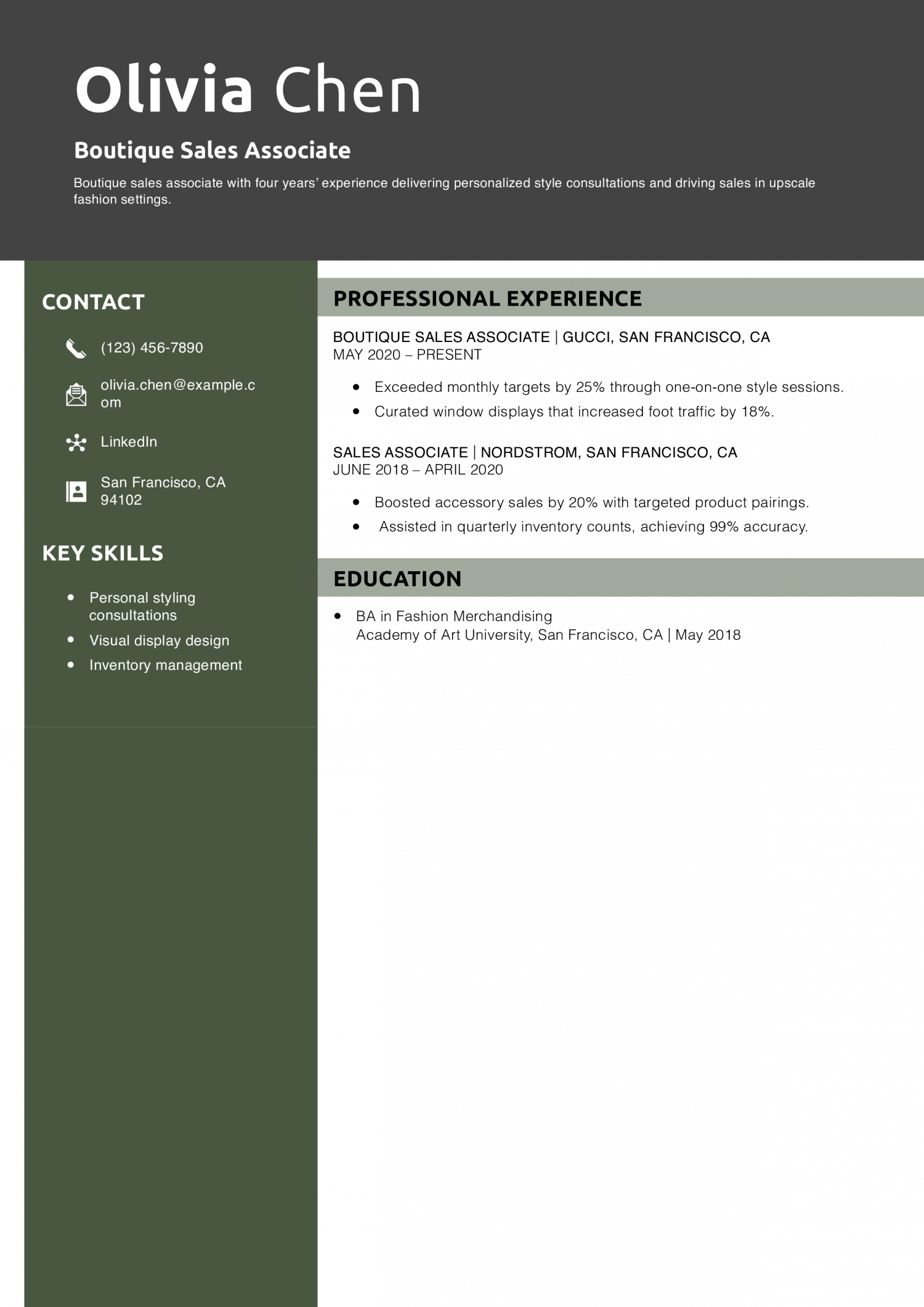
Task: Click the bullet about quarterly inventory counts
Action: (593, 527)
